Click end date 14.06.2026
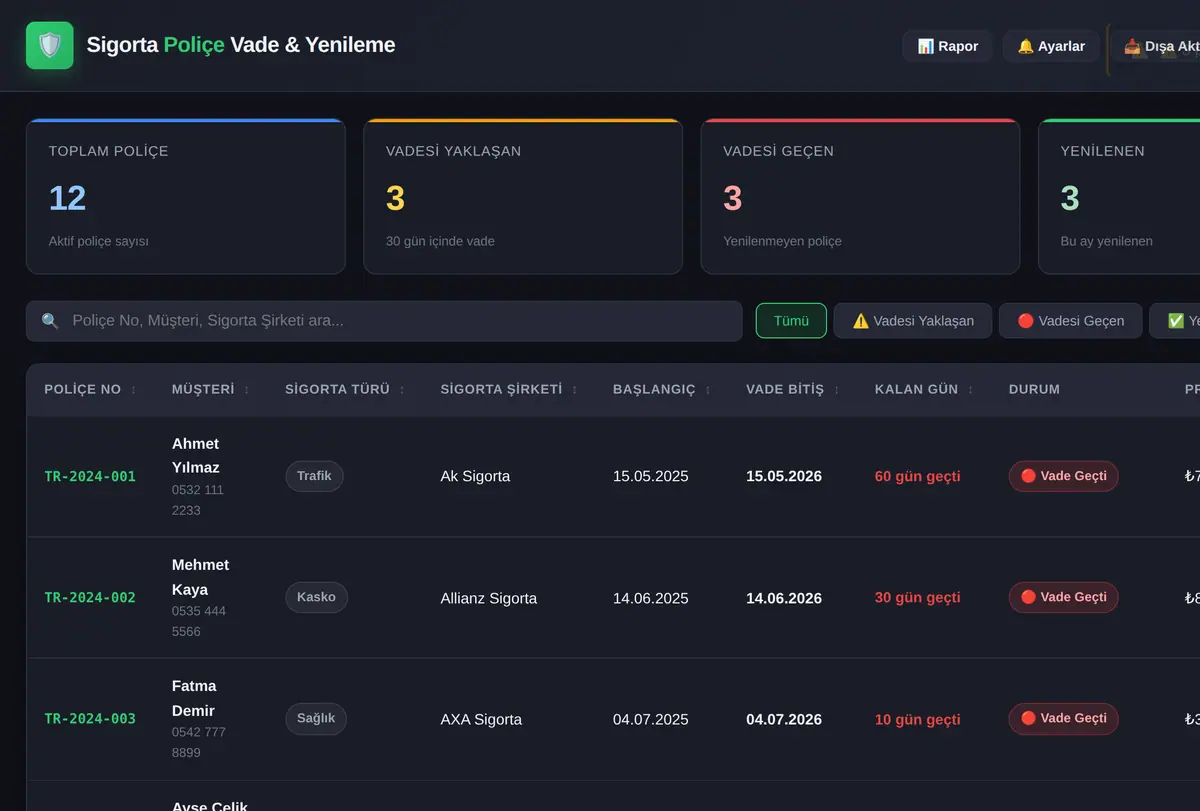 784,599
